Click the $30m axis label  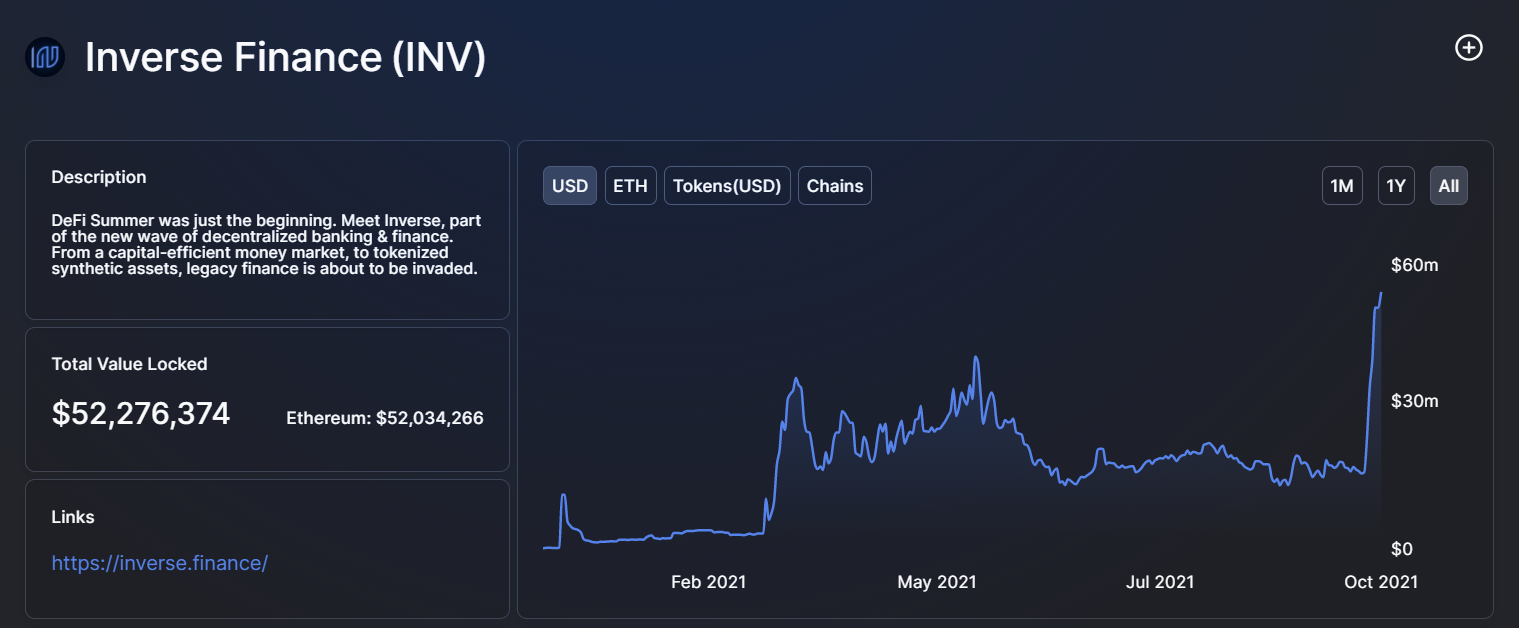click(x=1414, y=401)
